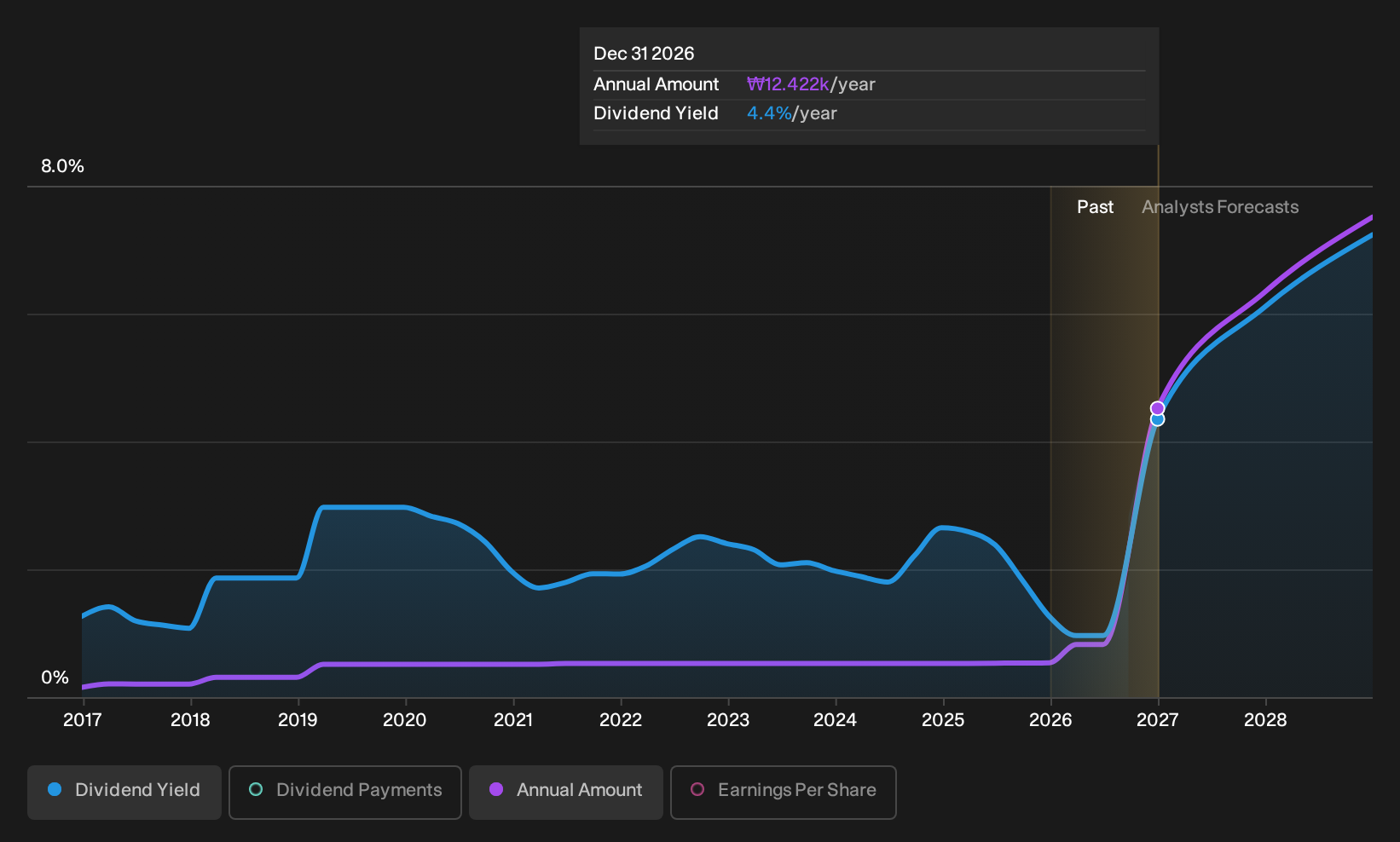The height and width of the screenshot is (842, 1400).
Task: Click the 2028 x-axis label
Action: pos(1265,720)
